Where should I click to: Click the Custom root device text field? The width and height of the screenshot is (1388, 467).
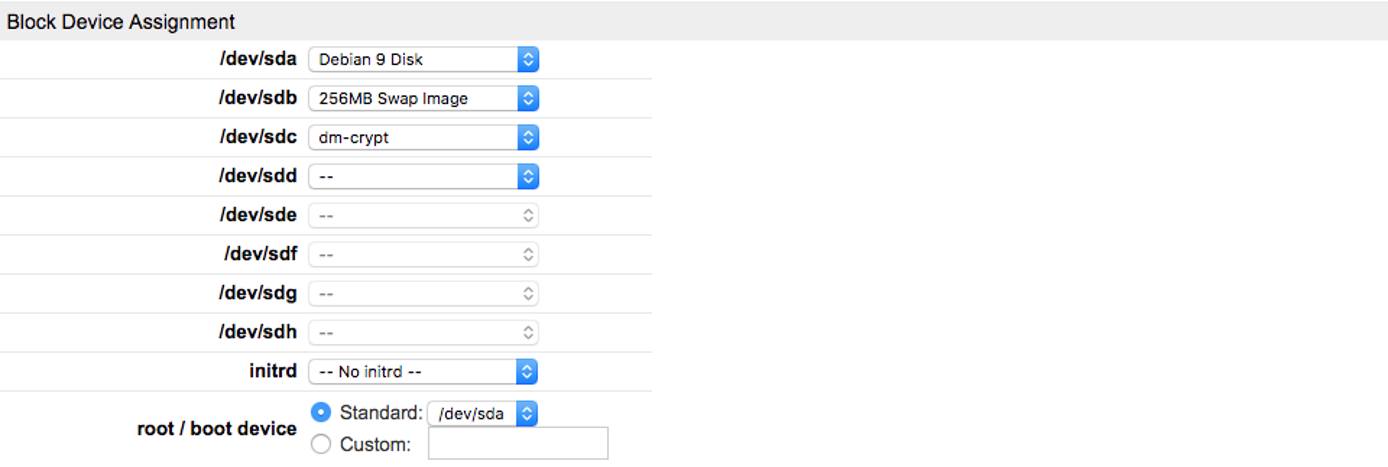pyautogui.click(x=518, y=444)
